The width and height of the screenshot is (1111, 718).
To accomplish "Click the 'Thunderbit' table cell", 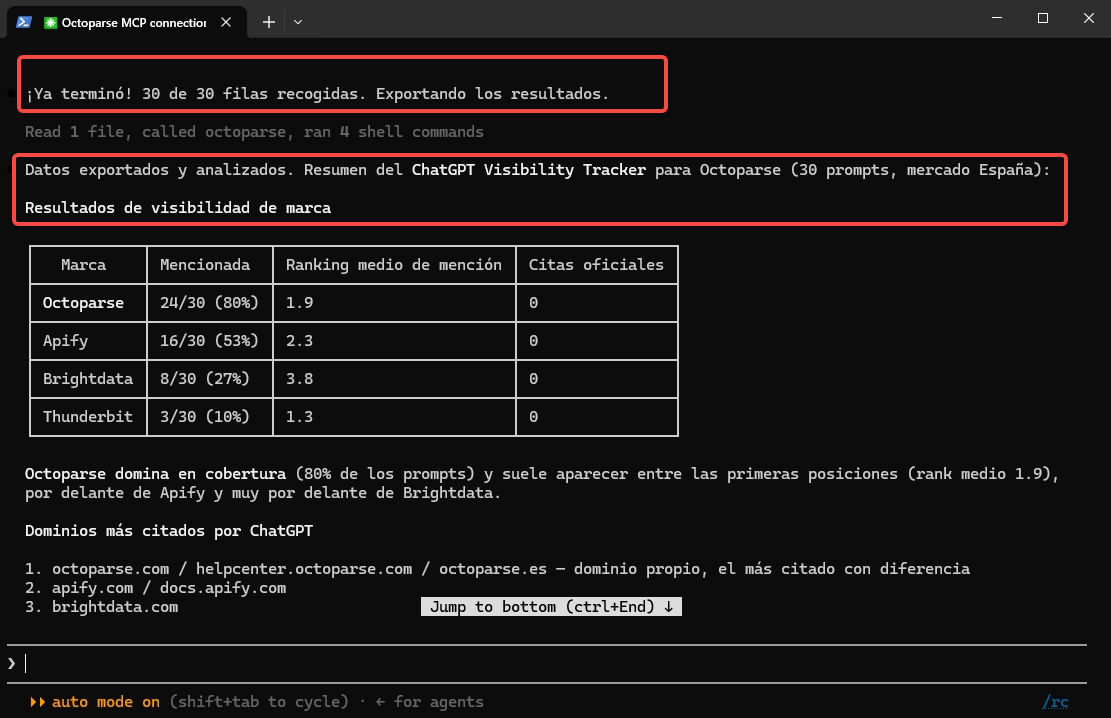I will [x=88, y=417].
